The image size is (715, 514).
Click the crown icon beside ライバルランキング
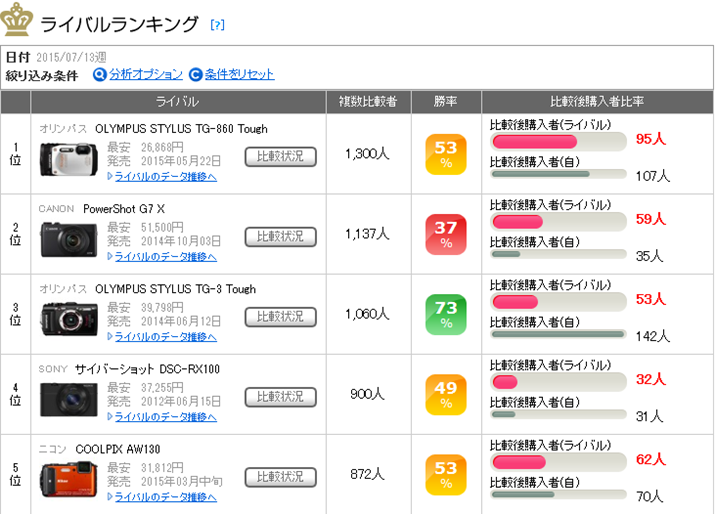19,20
